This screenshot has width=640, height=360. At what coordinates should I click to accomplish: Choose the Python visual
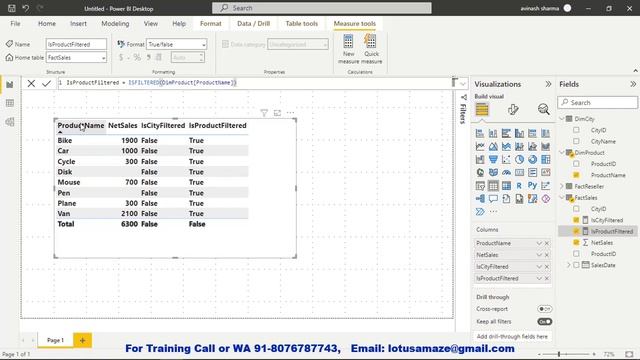point(532,185)
